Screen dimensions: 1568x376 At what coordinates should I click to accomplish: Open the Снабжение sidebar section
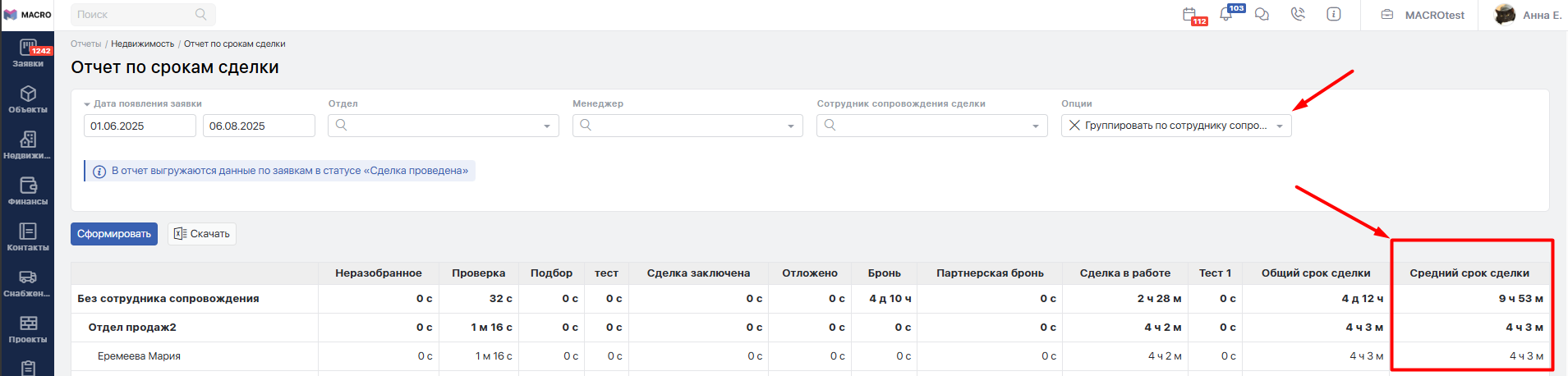coord(28,283)
